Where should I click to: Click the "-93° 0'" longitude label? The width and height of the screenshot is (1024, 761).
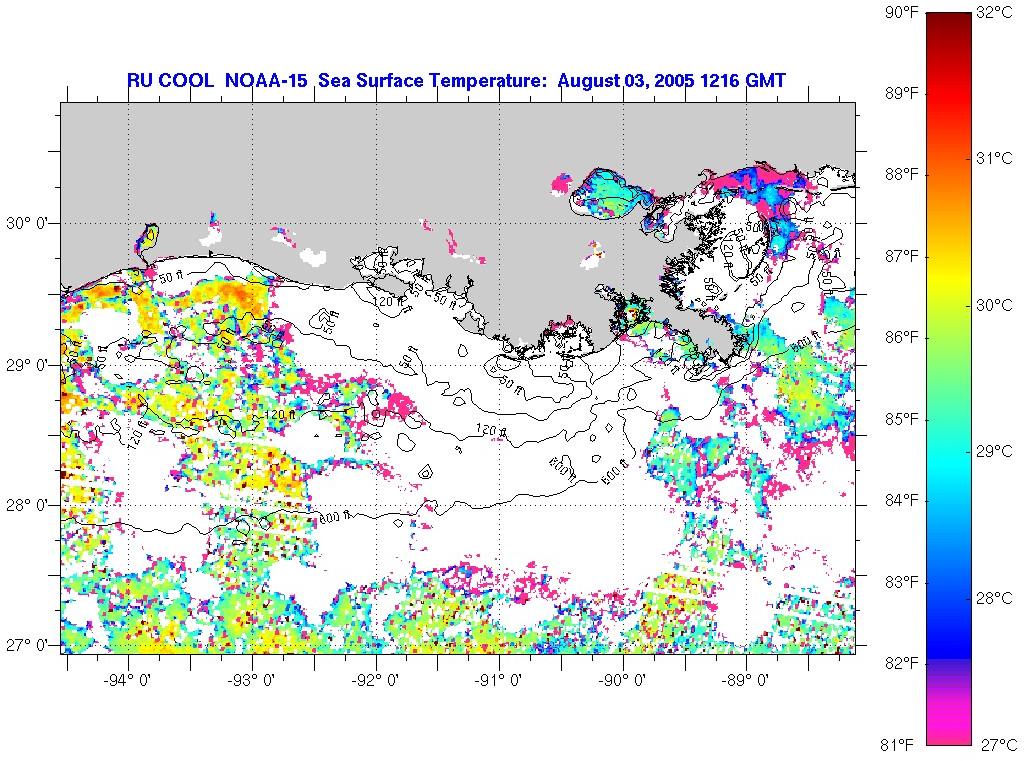[252, 681]
